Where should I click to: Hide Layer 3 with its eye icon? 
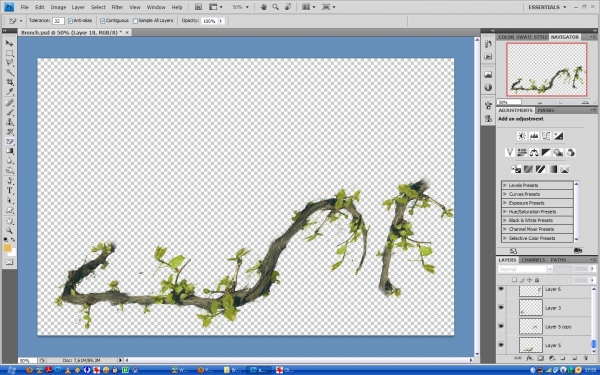501,308
